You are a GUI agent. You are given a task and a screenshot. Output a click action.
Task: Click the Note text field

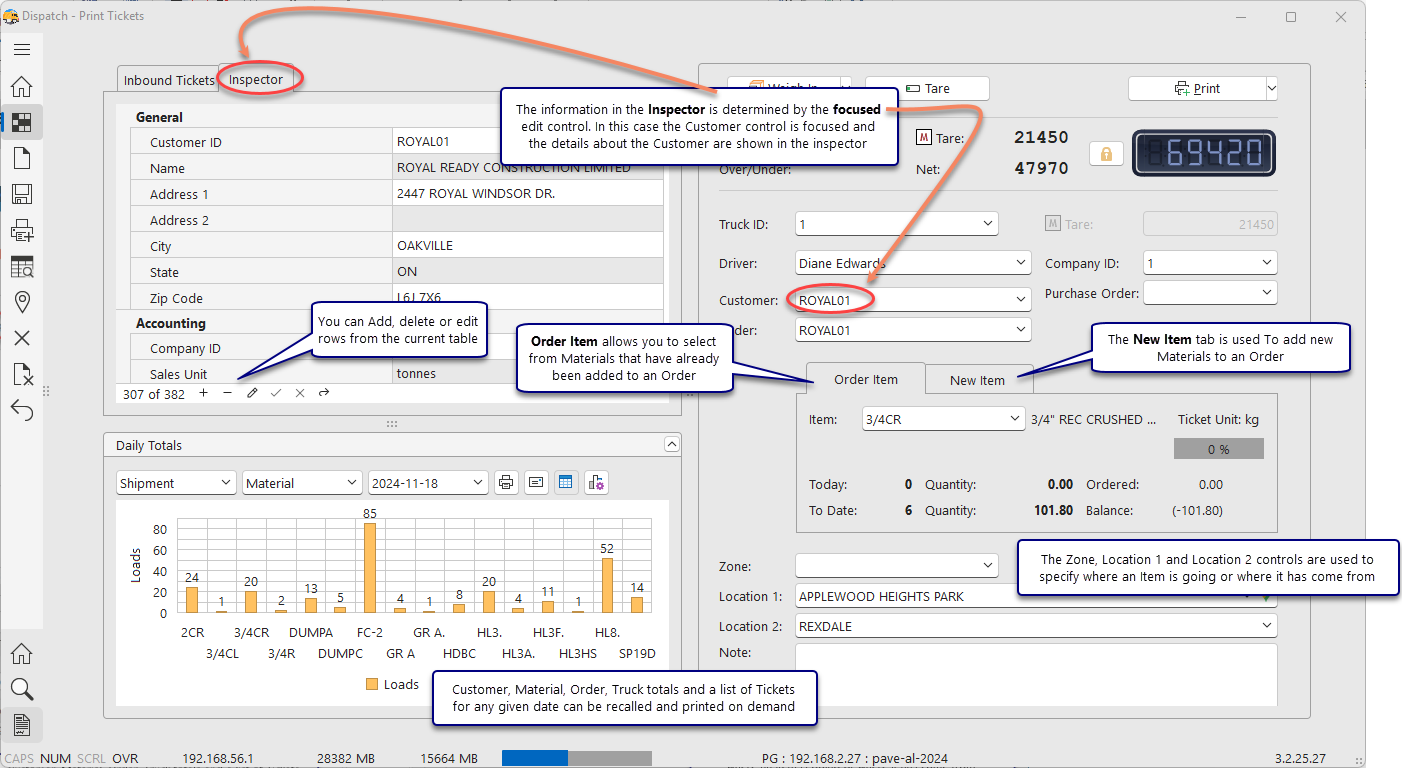click(x=1035, y=673)
